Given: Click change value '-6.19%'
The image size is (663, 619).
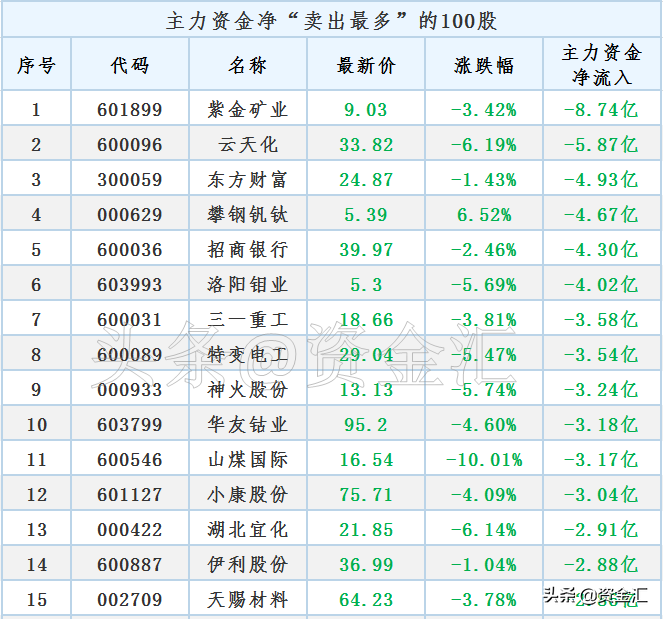Looking at the screenshot, I should pos(484,145).
